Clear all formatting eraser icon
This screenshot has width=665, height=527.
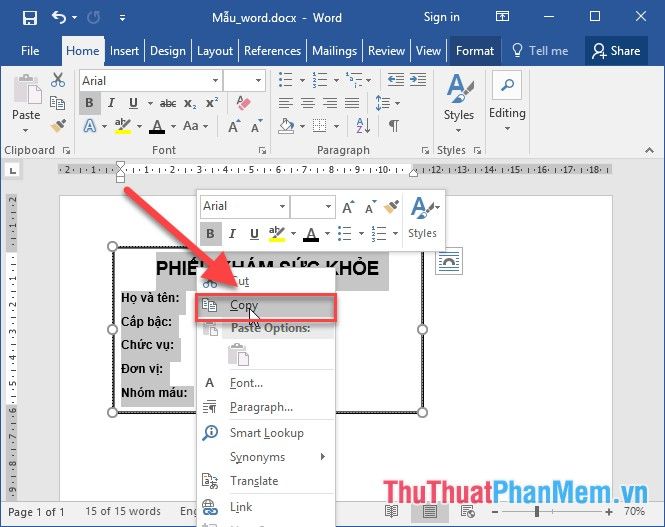pos(243,103)
